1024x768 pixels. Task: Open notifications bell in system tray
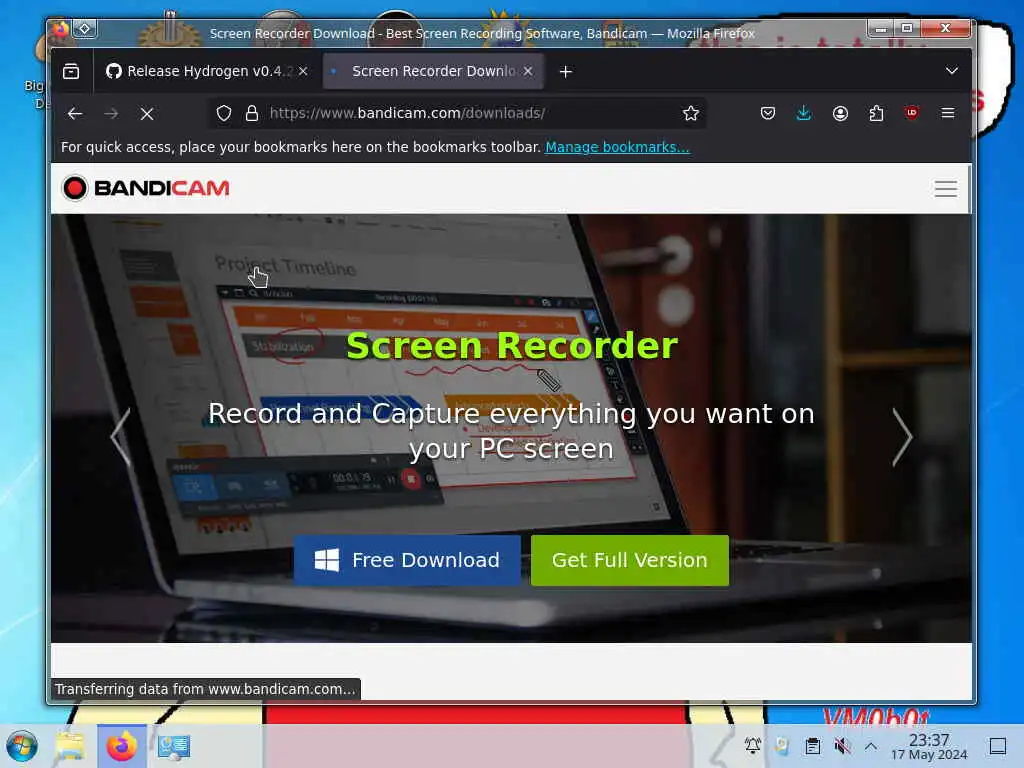[x=752, y=745]
